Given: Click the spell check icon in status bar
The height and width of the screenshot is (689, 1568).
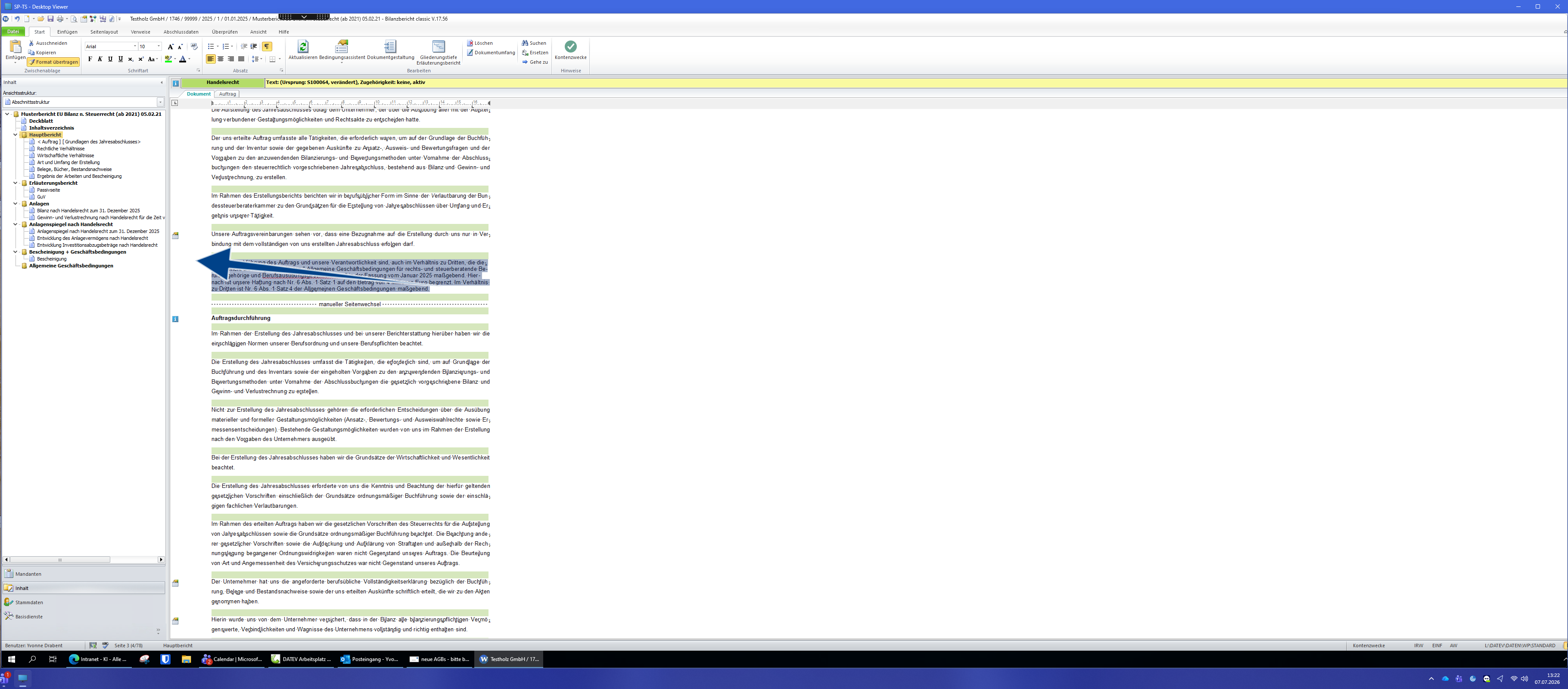Looking at the screenshot, I should point(105,645).
